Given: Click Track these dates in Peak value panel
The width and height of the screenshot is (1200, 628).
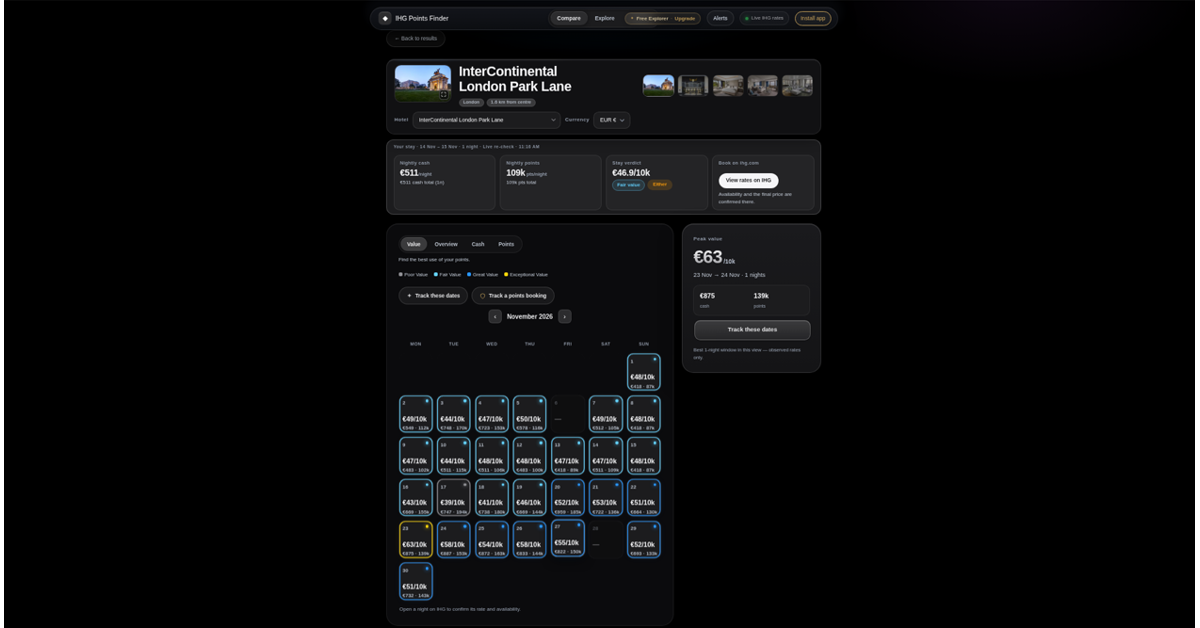Looking at the screenshot, I should coord(752,330).
